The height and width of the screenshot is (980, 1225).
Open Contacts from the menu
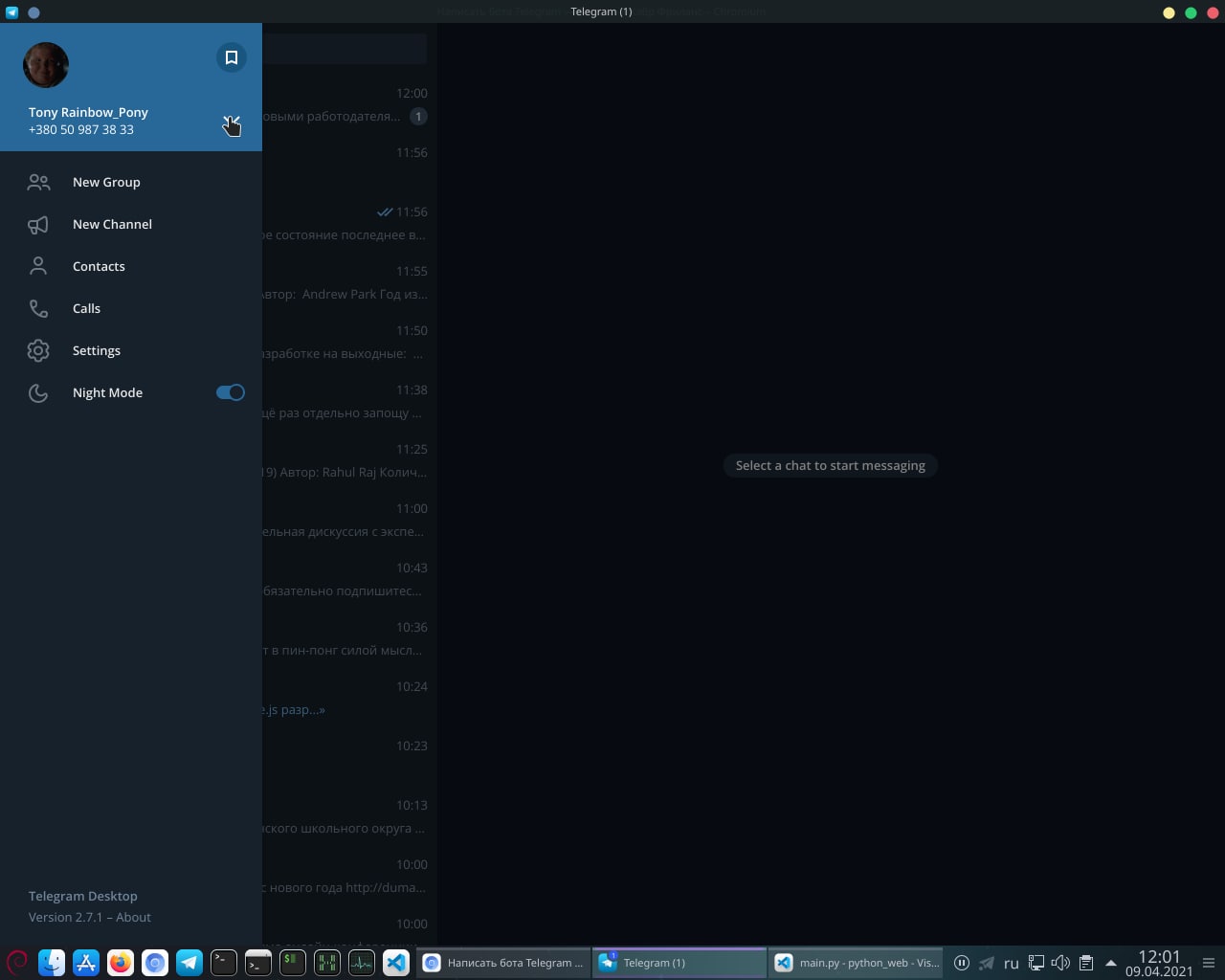tap(131, 266)
